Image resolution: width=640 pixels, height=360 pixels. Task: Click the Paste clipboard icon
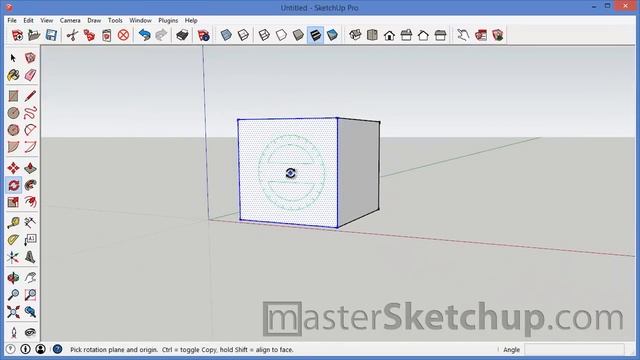107,35
